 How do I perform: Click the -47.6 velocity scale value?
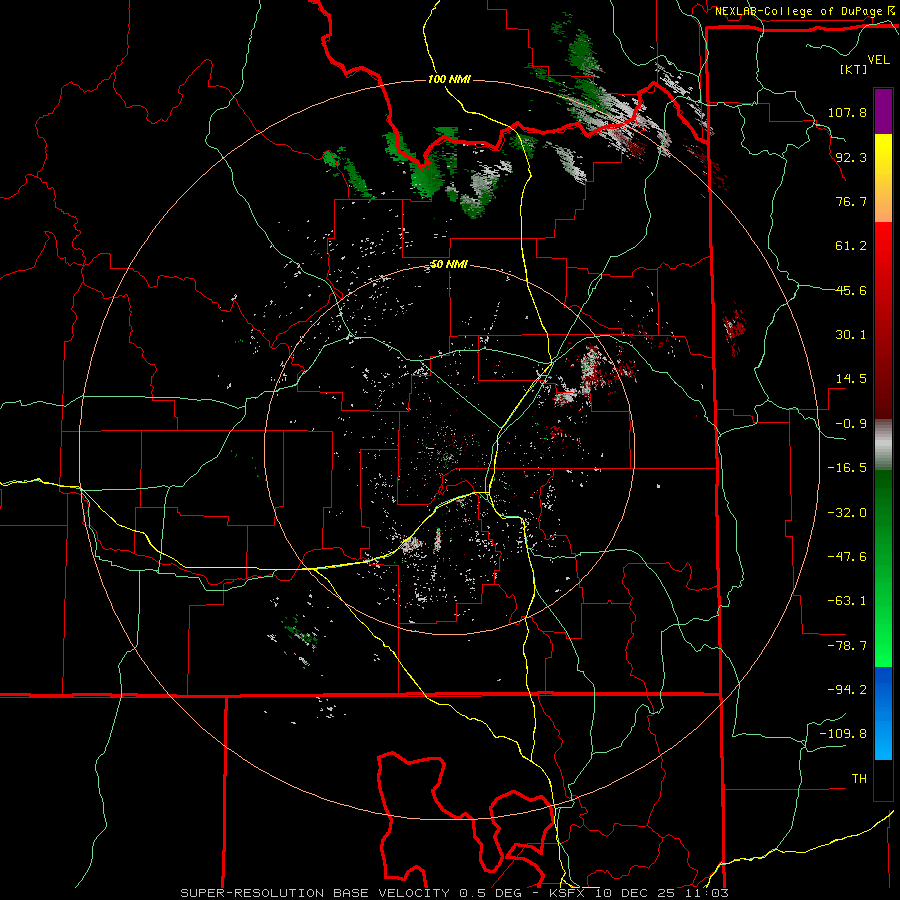pyautogui.click(x=847, y=557)
